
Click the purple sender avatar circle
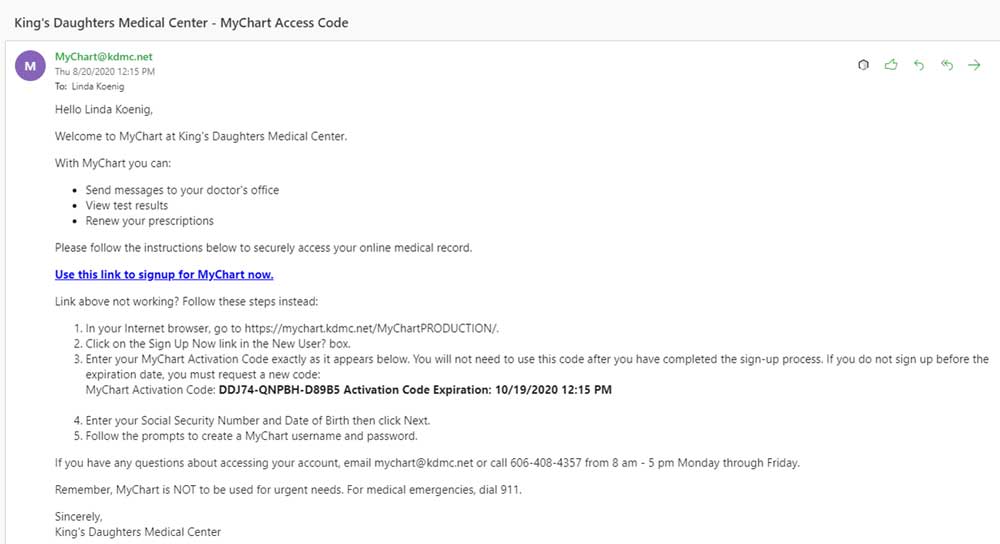(30, 66)
